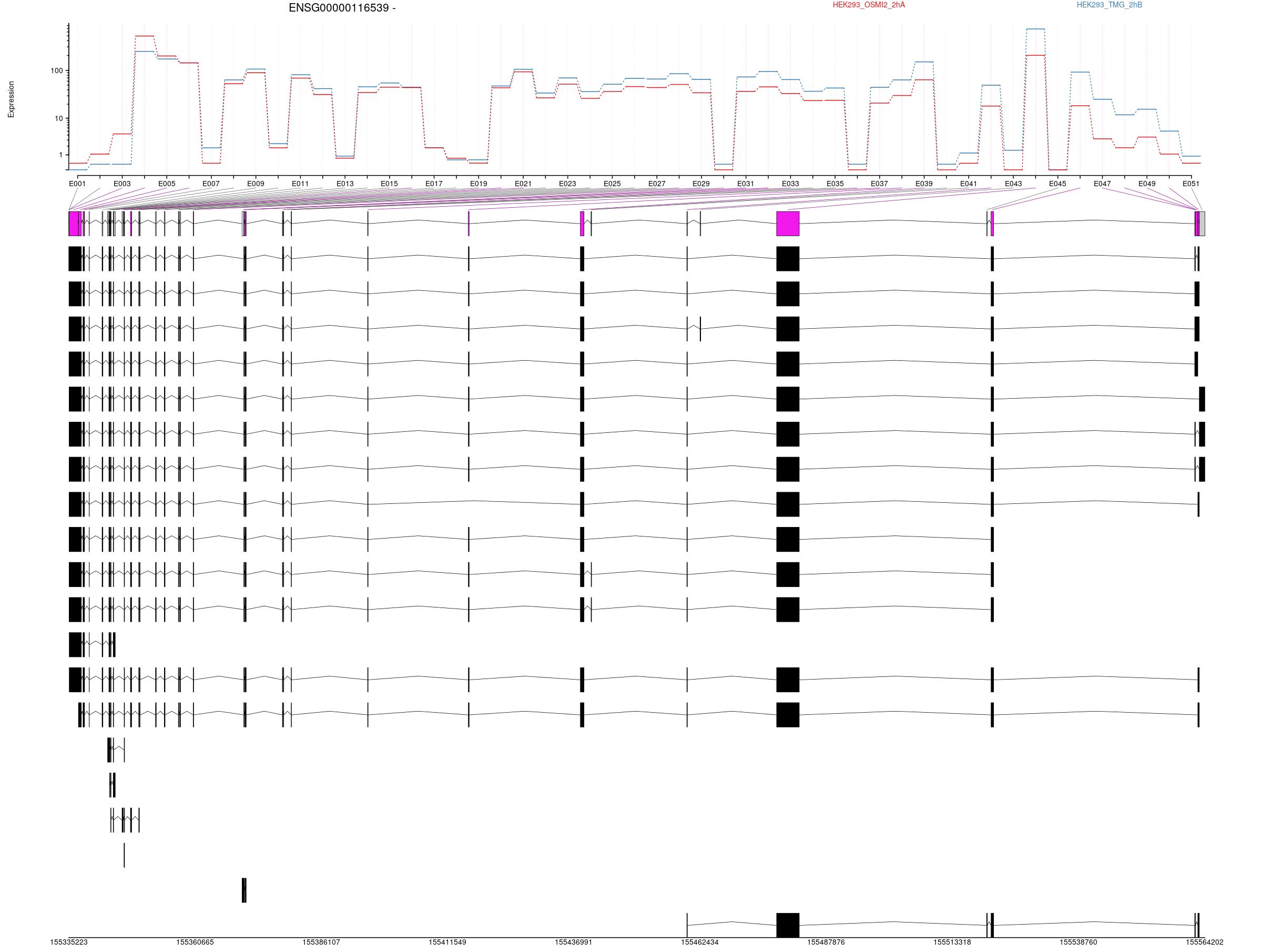Click exon label E027

click(657, 184)
